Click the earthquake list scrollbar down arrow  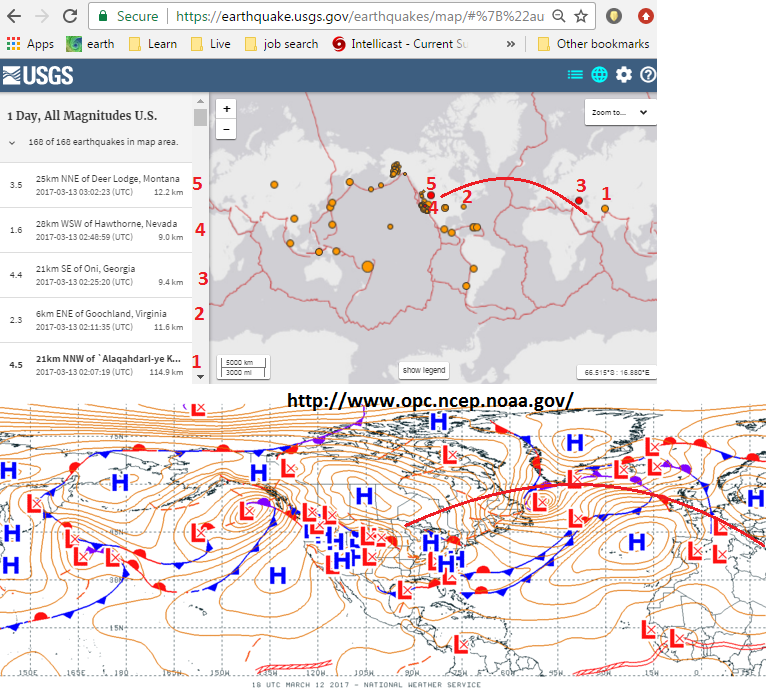(200, 377)
